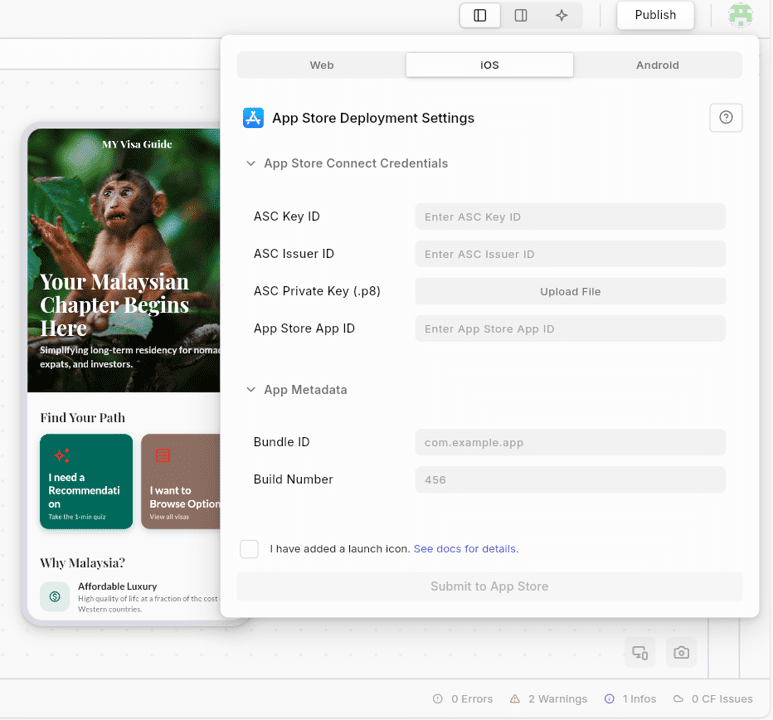Image resolution: width=773 pixels, height=720 pixels.
Task: Focus the ASC Issuer ID field
Action: tap(570, 254)
